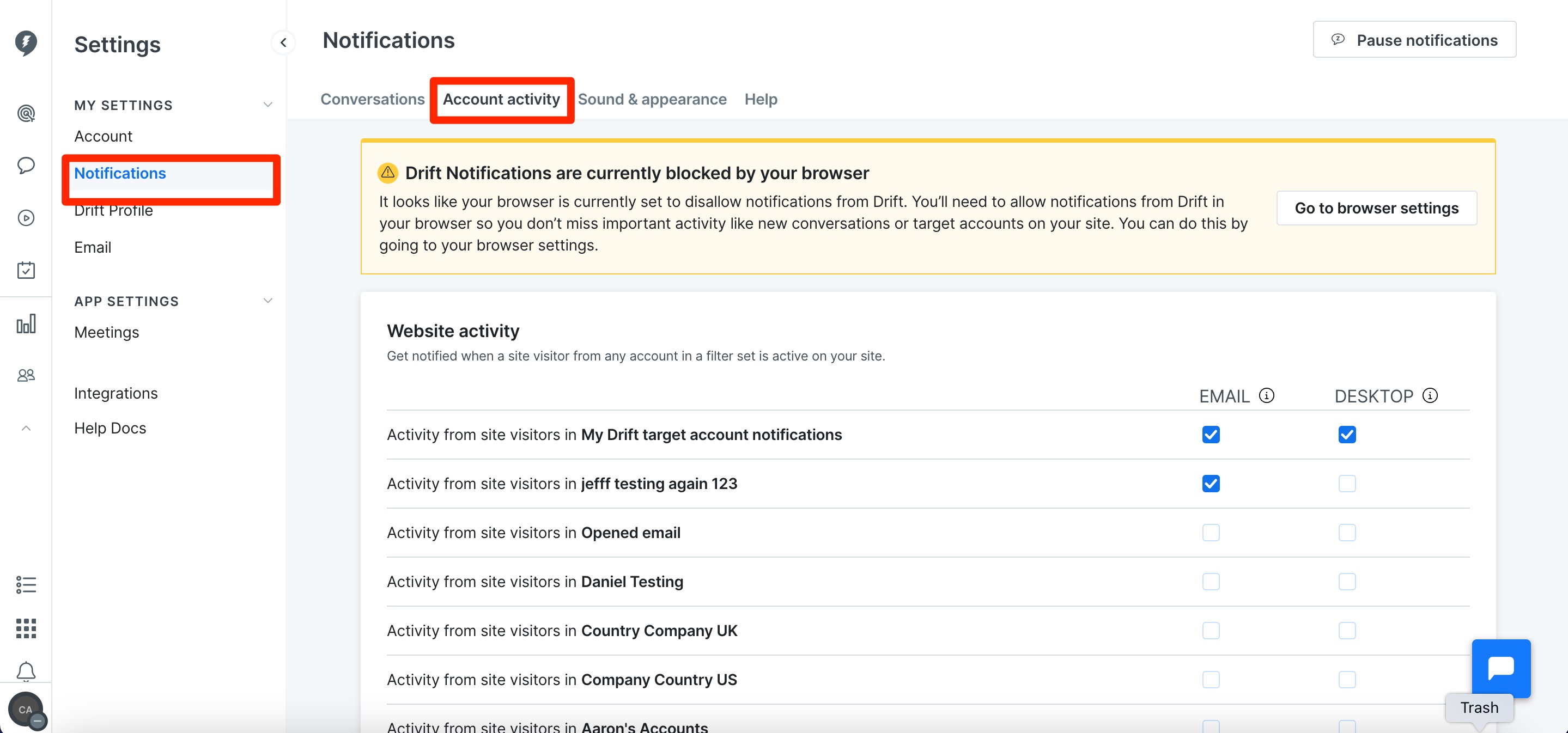Select the Account activity tab
Screen dimensions: 1568x733
(501, 99)
